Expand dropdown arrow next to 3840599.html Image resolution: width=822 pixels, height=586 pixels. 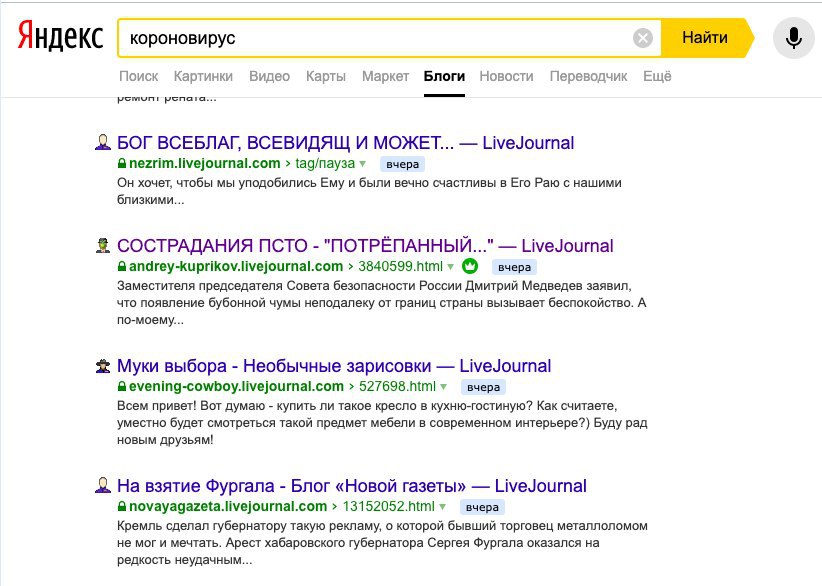pos(450,267)
